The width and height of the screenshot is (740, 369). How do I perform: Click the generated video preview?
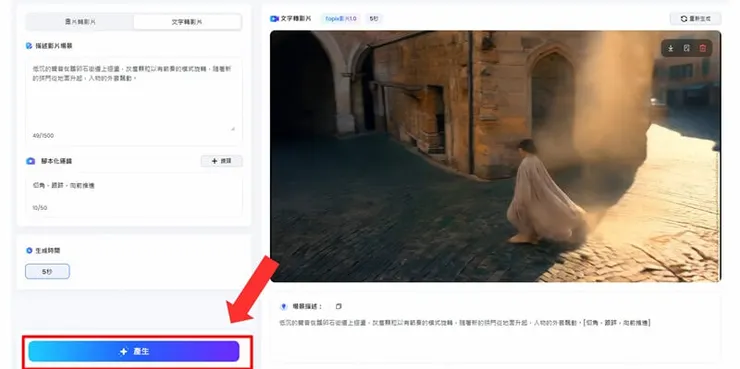[x=495, y=156]
